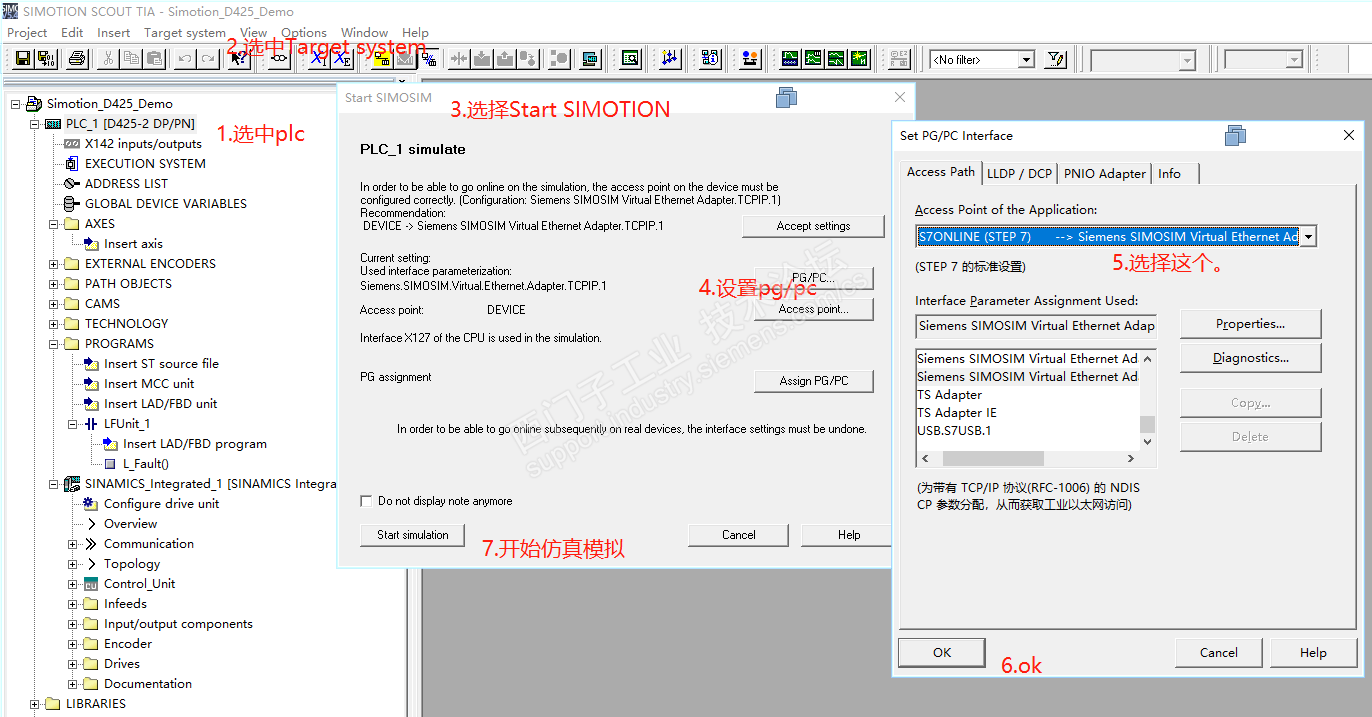Click Cancel in Start SIMOSIM dialog
The height and width of the screenshot is (717, 1372).
739,535
